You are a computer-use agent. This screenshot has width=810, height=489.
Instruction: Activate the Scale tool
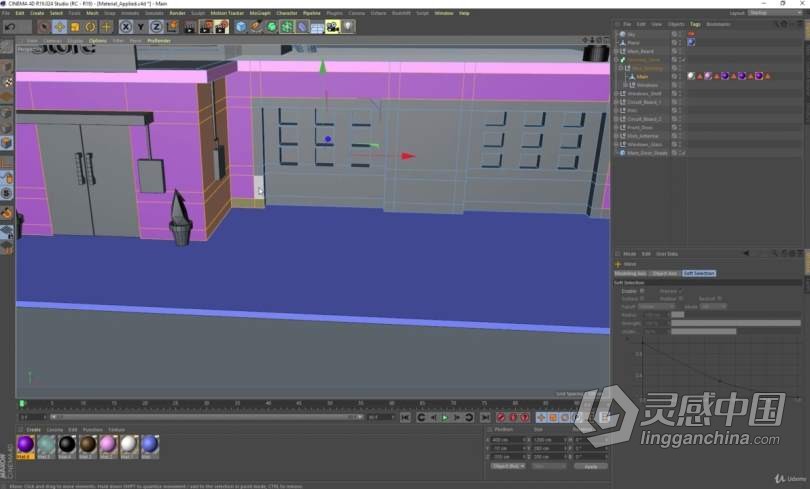(x=75, y=27)
